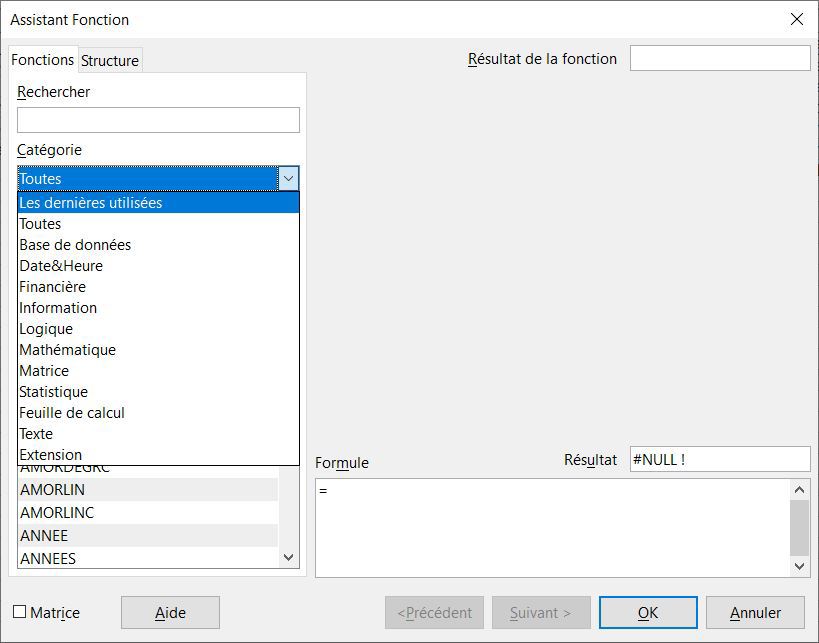819x643 pixels.
Task: Toggle the Matrice checkbox
Action: pyautogui.click(x=20, y=612)
